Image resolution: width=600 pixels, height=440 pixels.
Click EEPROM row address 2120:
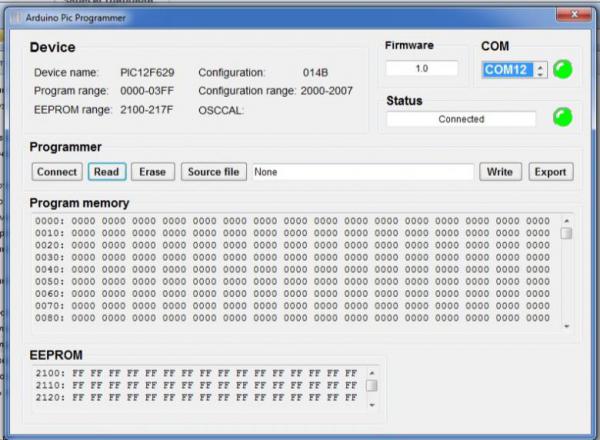tap(50, 398)
